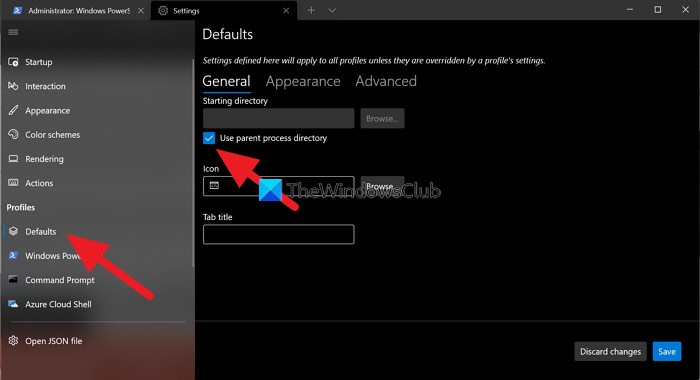Click the Tab title text field
The height and width of the screenshot is (380, 700).
click(279, 234)
